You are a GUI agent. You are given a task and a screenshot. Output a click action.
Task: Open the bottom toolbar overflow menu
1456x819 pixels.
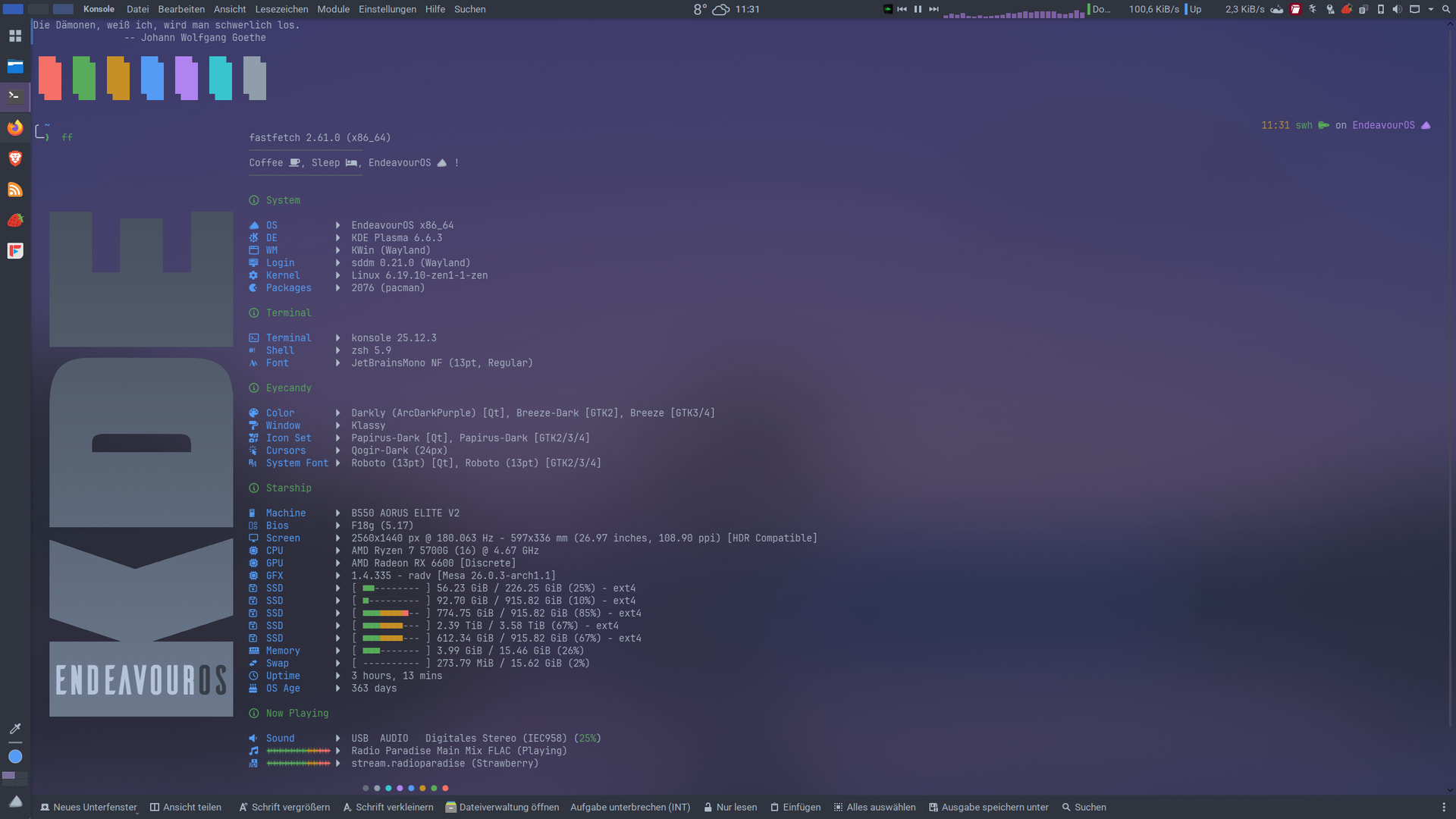1443,807
